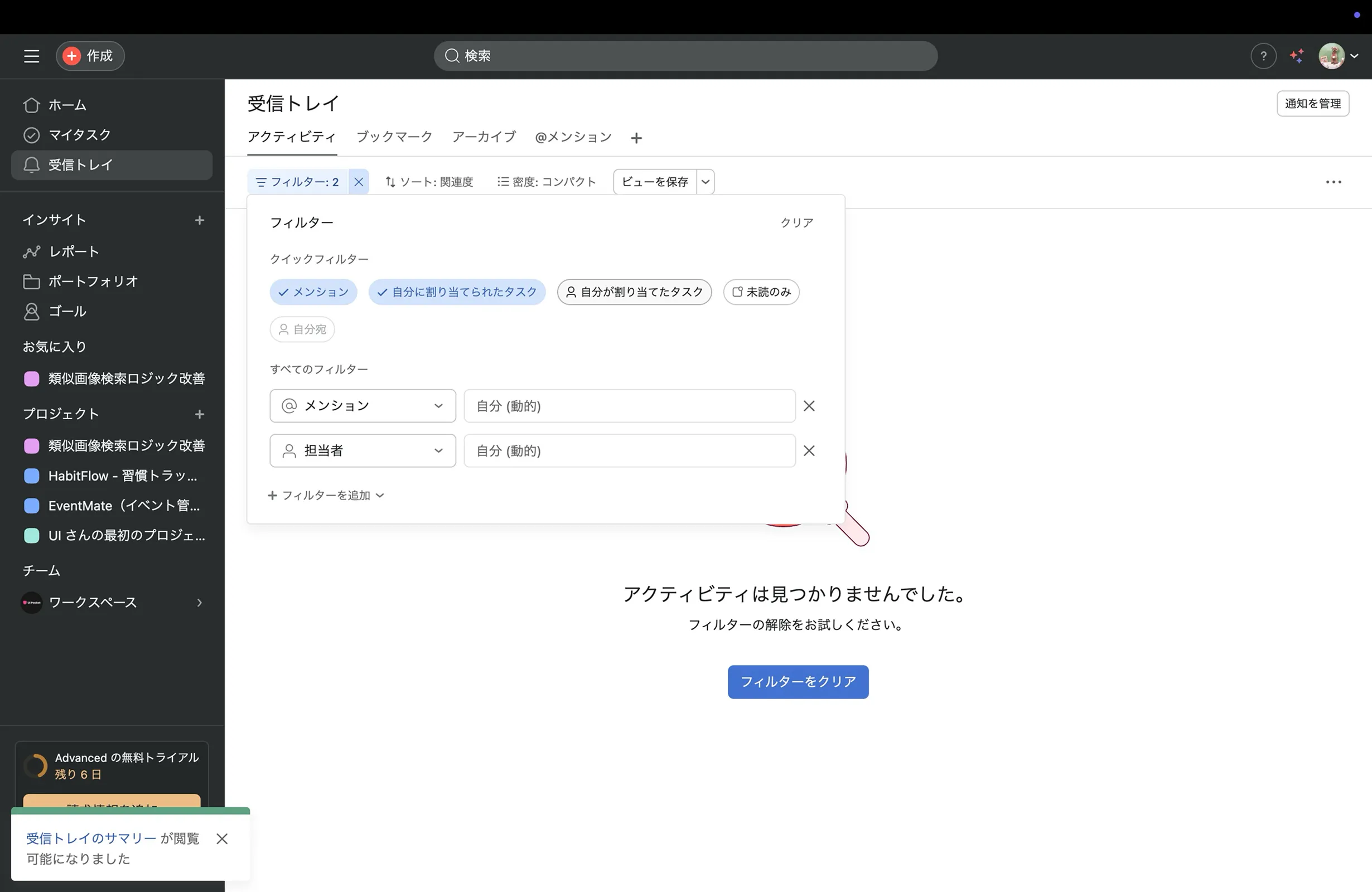Remove the メンション filter row
1372x892 pixels.
(809, 406)
